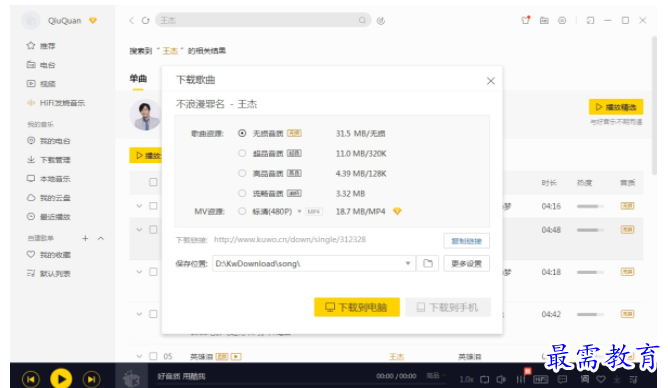
Task: Skip to the next track
Action: click(x=92, y=379)
